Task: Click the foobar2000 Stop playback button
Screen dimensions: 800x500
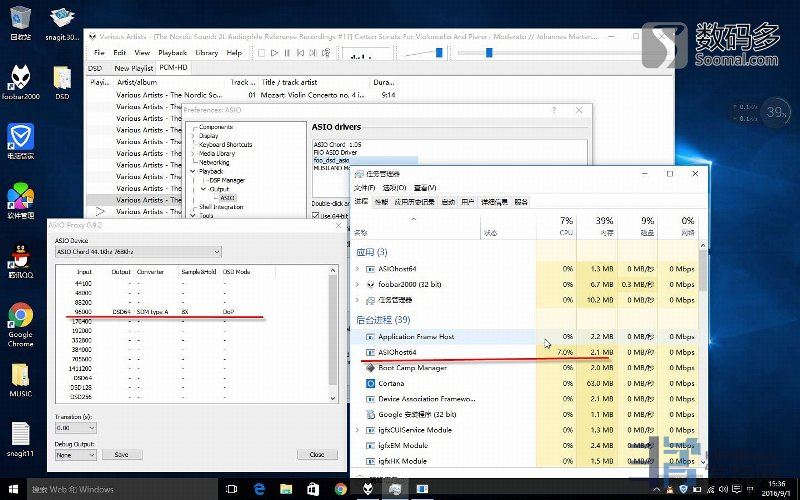Action: pyautogui.click(x=262, y=52)
